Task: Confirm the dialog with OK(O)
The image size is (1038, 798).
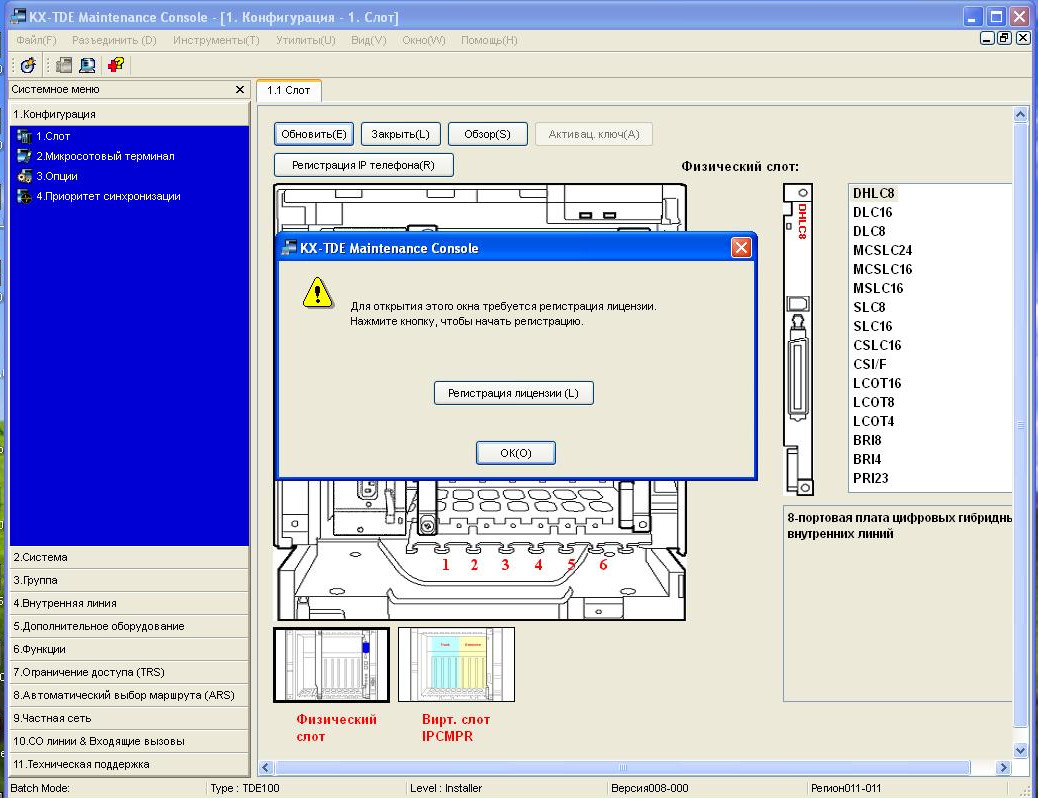Action: pyautogui.click(x=516, y=453)
